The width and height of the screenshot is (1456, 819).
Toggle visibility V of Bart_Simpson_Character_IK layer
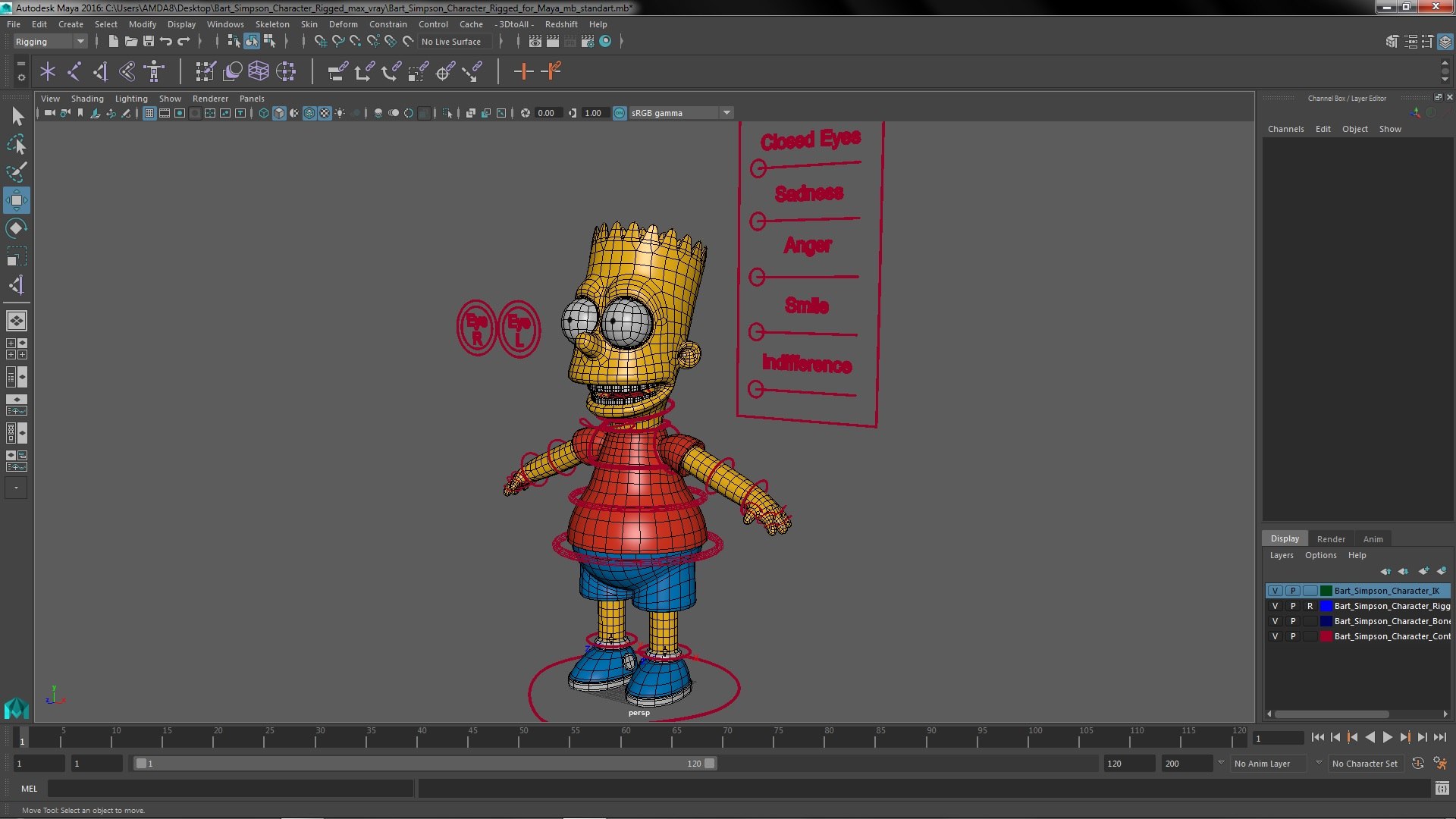(x=1275, y=591)
